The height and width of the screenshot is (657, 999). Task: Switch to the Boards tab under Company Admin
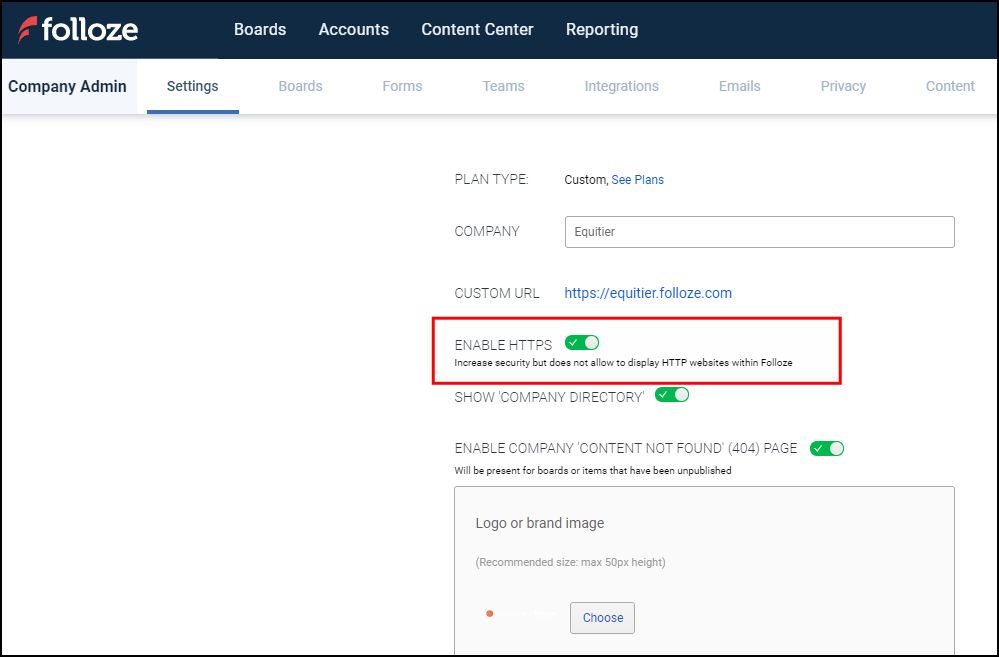[x=300, y=86]
